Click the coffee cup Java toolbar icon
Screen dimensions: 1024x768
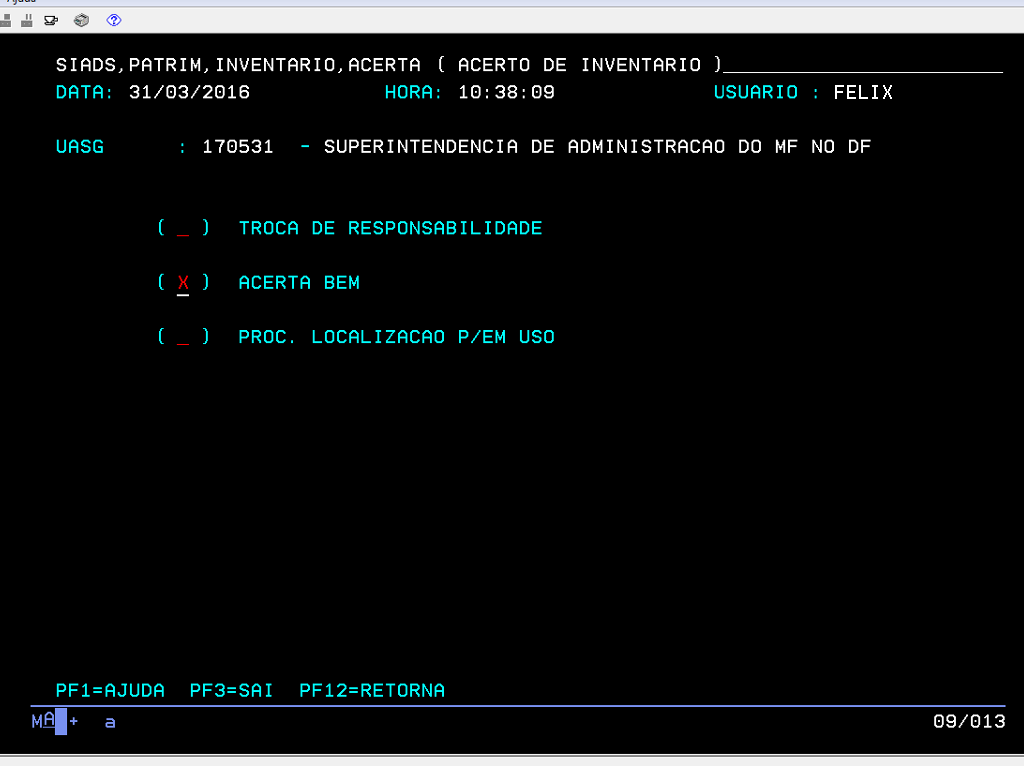tap(51, 20)
